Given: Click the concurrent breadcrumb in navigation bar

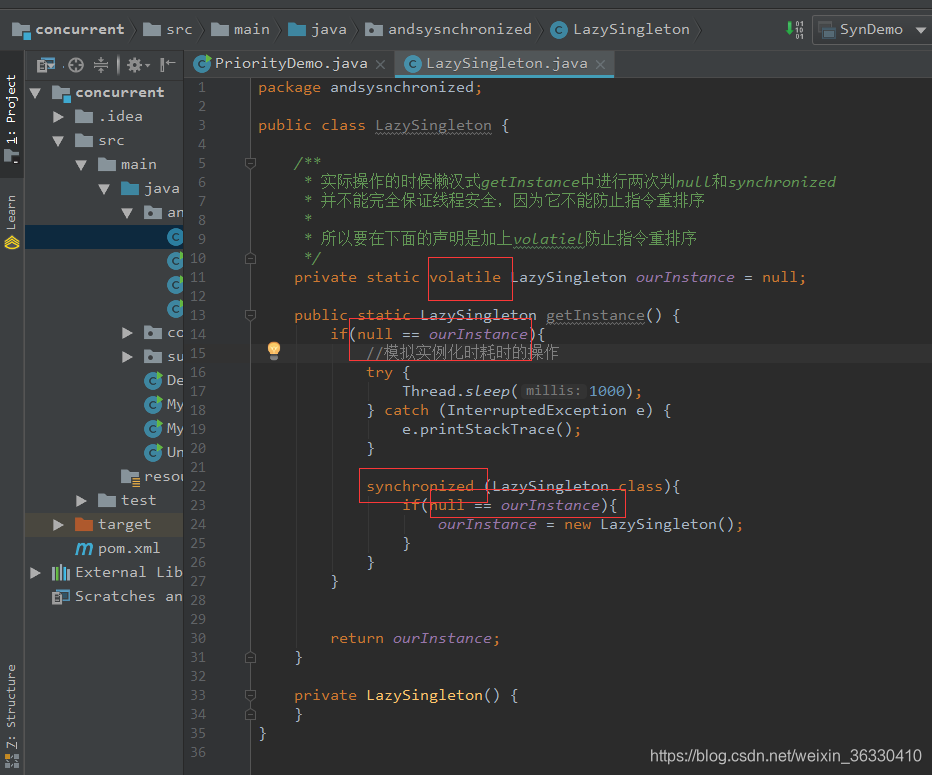Looking at the screenshot, I should tap(69, 29).
